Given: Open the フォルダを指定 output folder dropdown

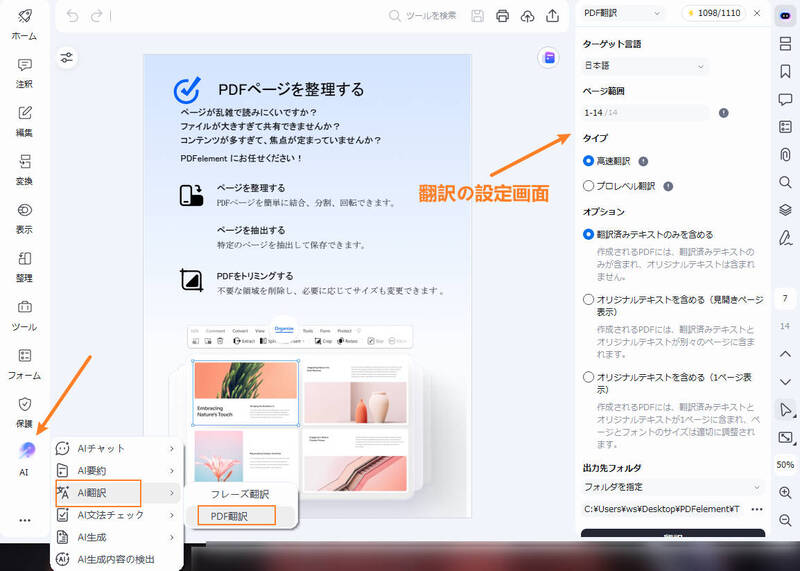Looking at the screenshot, I should tap(672, 487).
